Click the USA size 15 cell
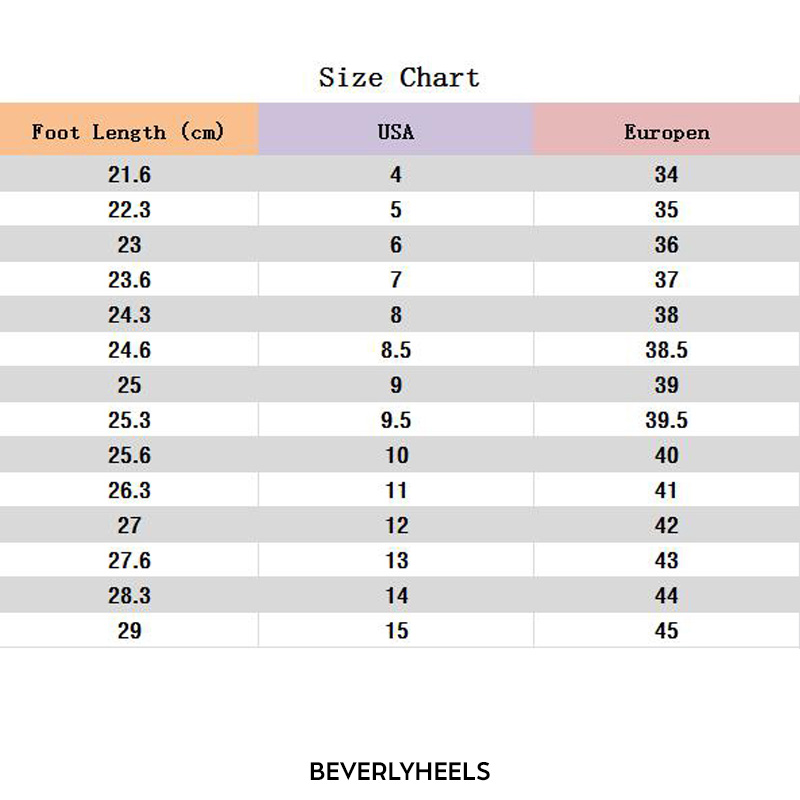The height and width of the screenshot is (800, 800). point(396,630)
